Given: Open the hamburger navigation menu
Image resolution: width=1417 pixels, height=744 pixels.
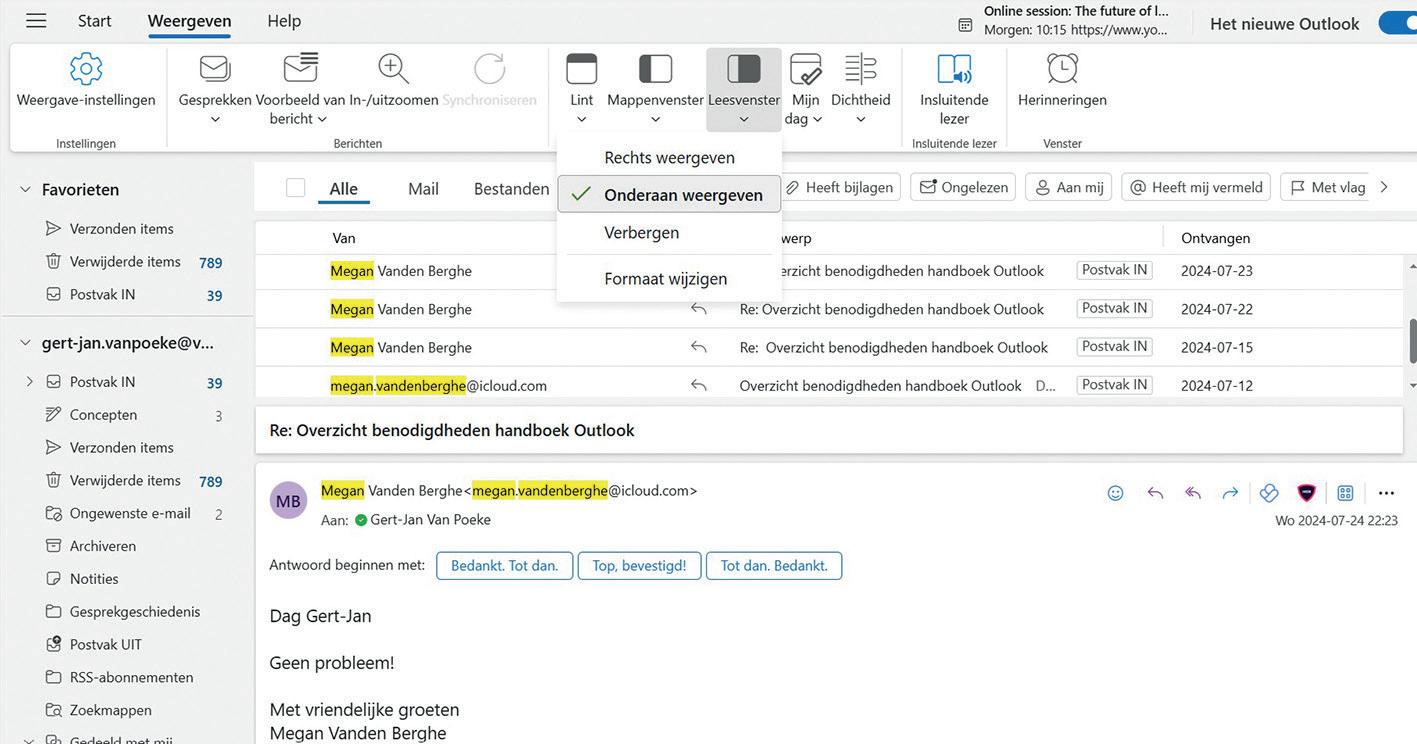Looking at the screenshot, I should pyautogui.click(x=36, y=21).
